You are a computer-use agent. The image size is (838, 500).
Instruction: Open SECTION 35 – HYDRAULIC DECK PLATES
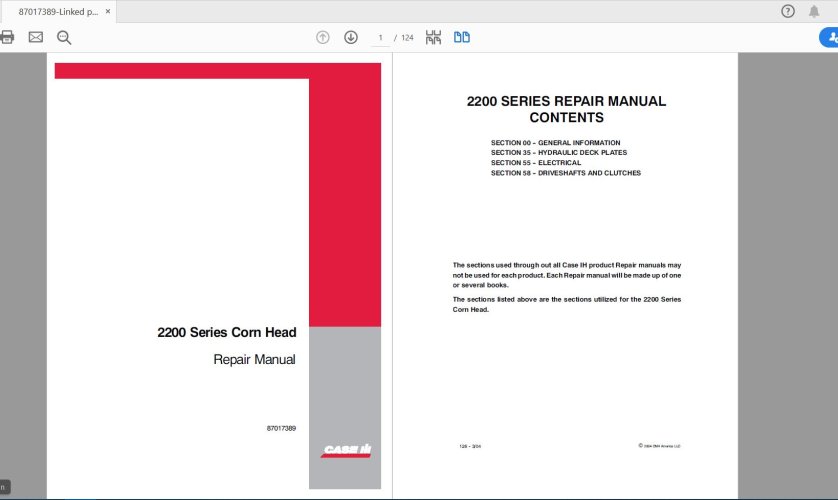coord(559,153)
